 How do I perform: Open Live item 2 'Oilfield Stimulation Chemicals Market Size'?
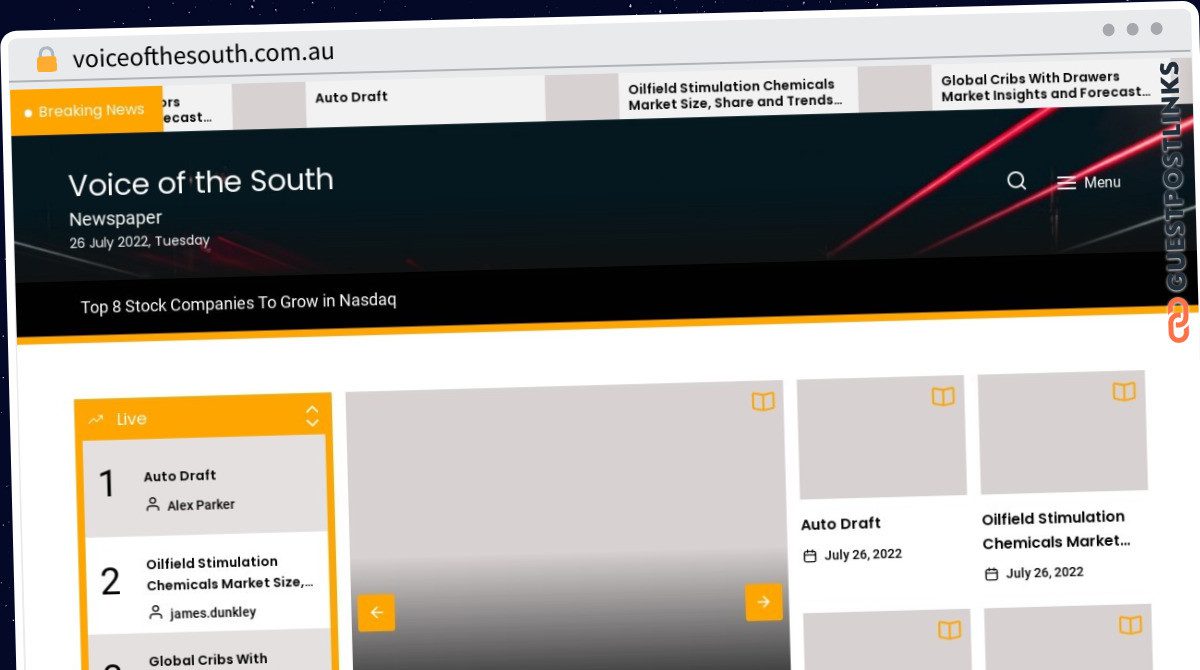tap(230, 574)
